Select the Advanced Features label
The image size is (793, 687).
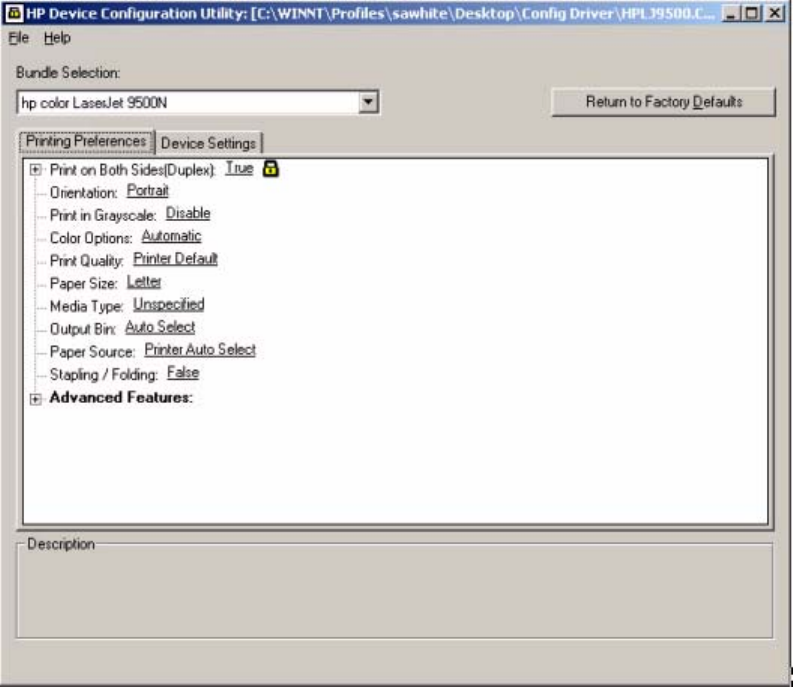[121, 398]
